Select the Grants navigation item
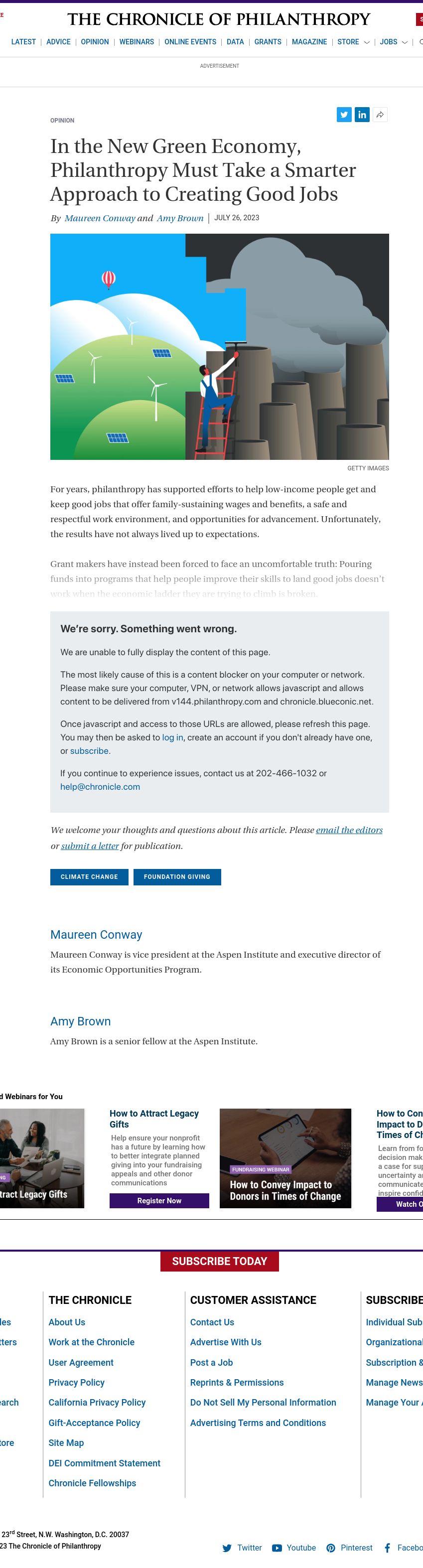The height and width of the screenshot is (1568, 423). [268, 42]
